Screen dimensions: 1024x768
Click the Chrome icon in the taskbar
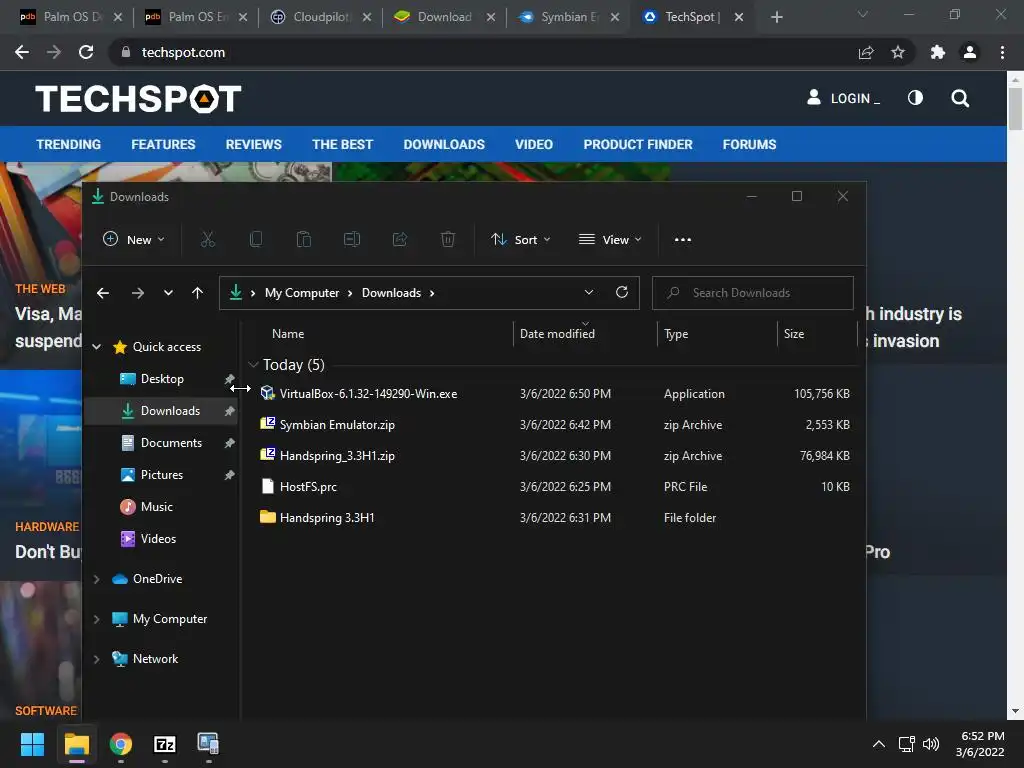(121, 744)
